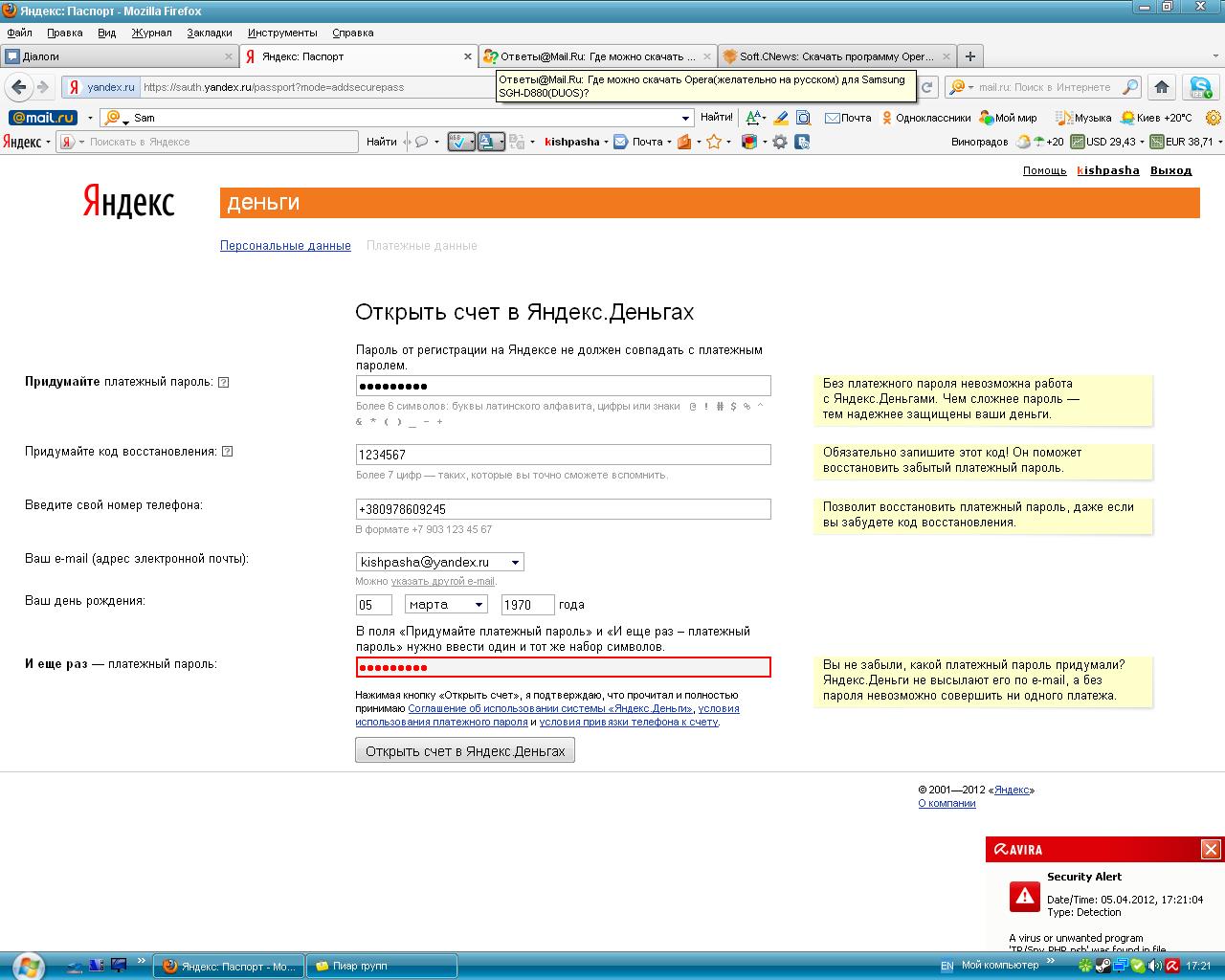Go back with the browser back arrow
This screenshot has width=1225, height=980.
[18, 87]
